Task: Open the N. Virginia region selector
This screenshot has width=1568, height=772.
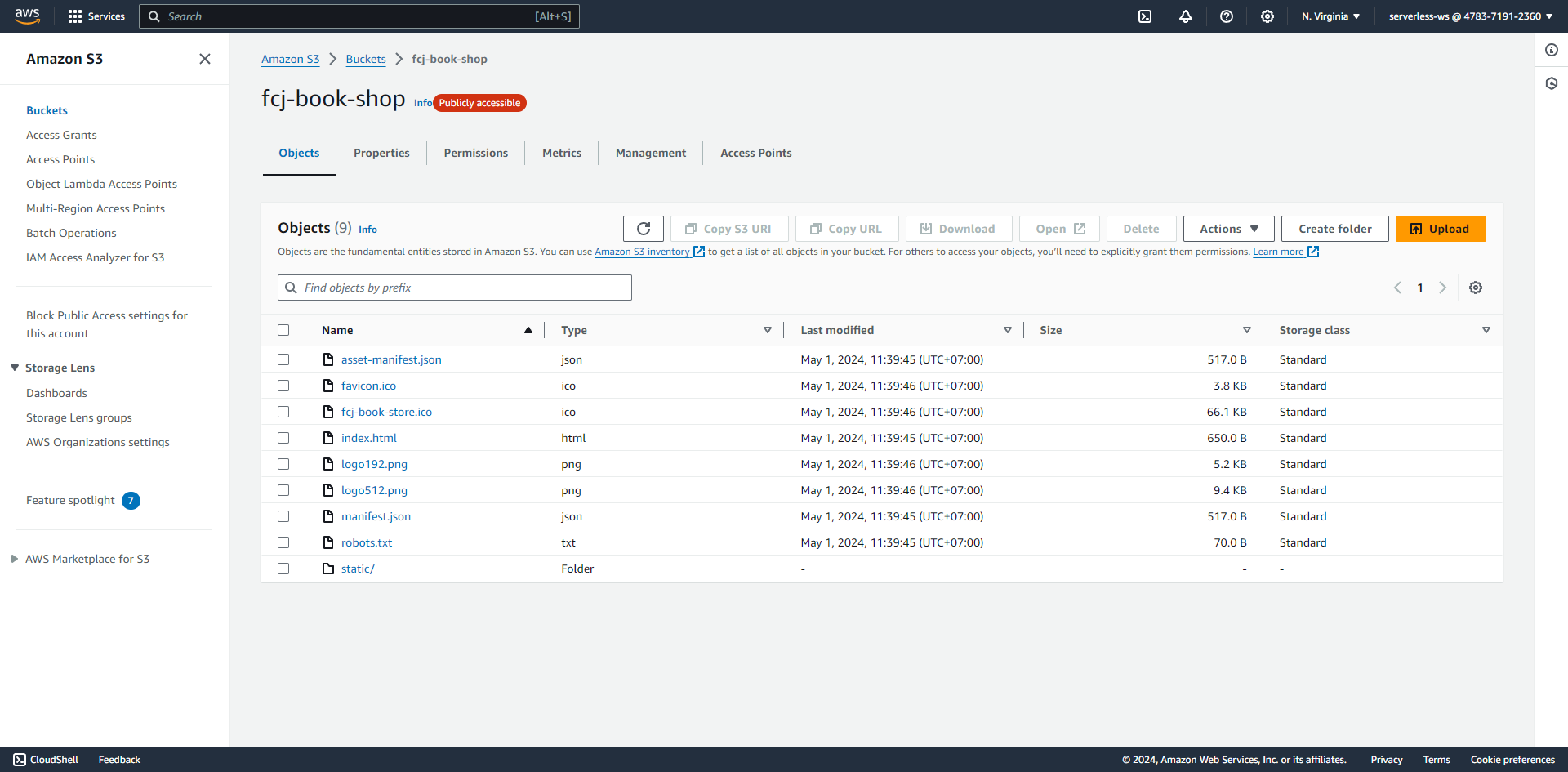Action: click(x=1330, y=16)
